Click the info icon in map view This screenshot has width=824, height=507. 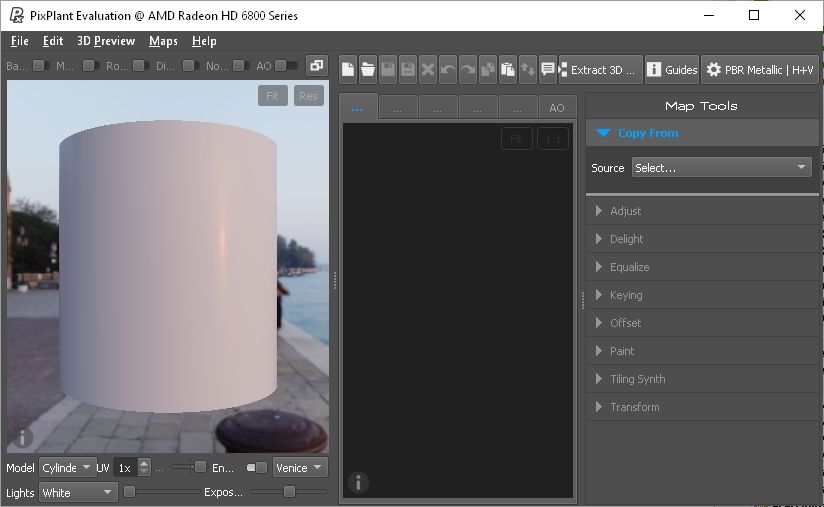(358, 483)
